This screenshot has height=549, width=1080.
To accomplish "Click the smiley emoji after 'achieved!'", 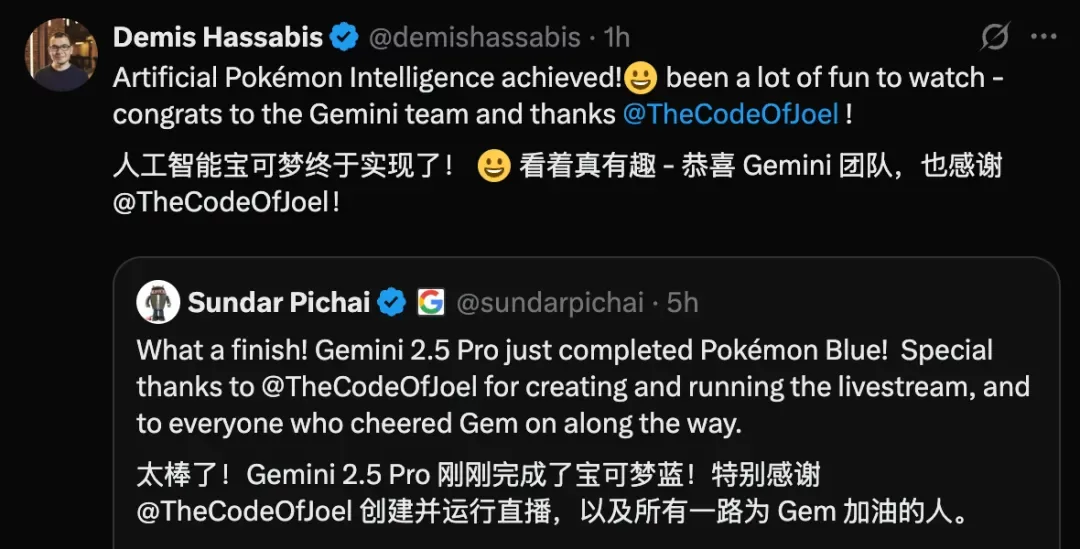I will (x=641, y=78).
